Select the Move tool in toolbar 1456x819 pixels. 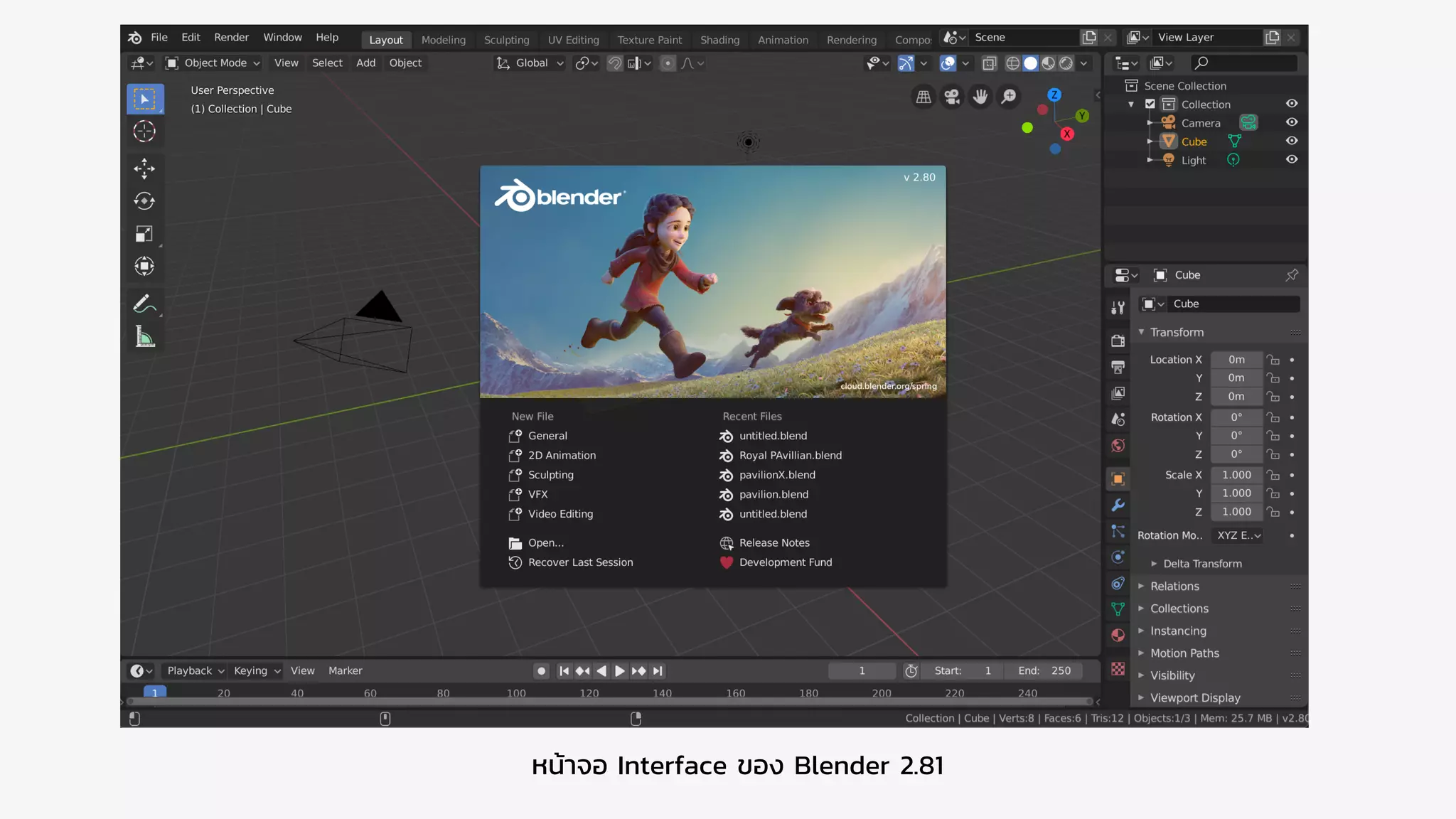click(144, 168)
